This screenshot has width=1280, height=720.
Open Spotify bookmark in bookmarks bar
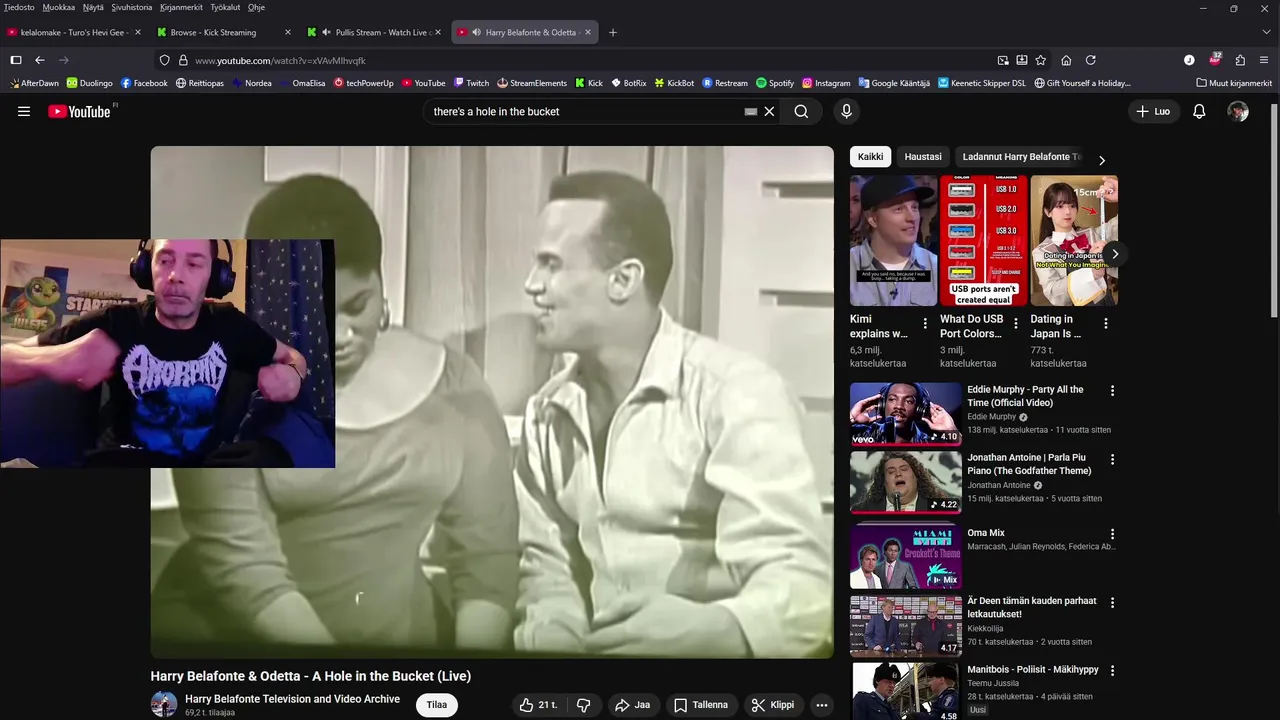775,83
